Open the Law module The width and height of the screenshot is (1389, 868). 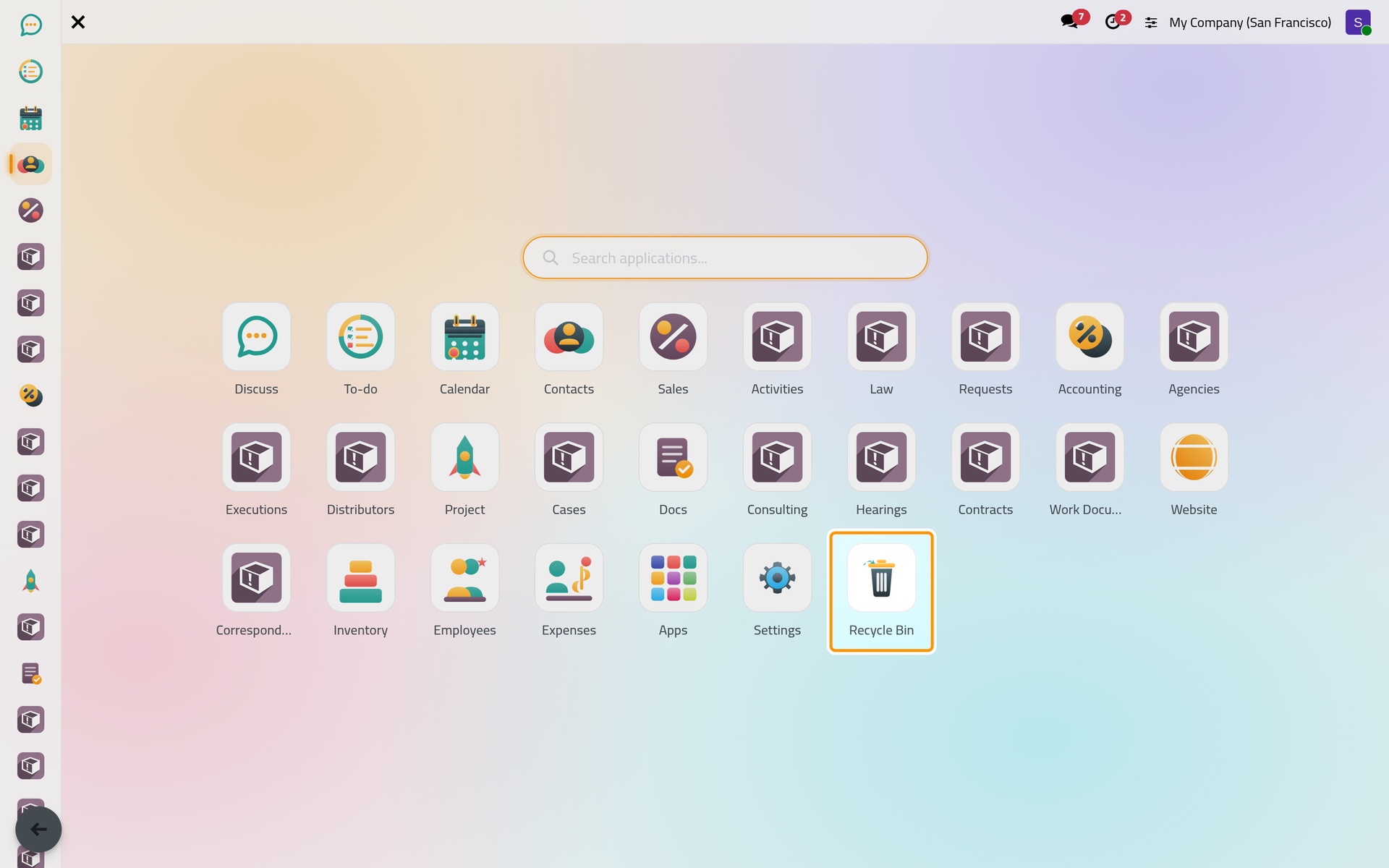(x=881, y=337)
